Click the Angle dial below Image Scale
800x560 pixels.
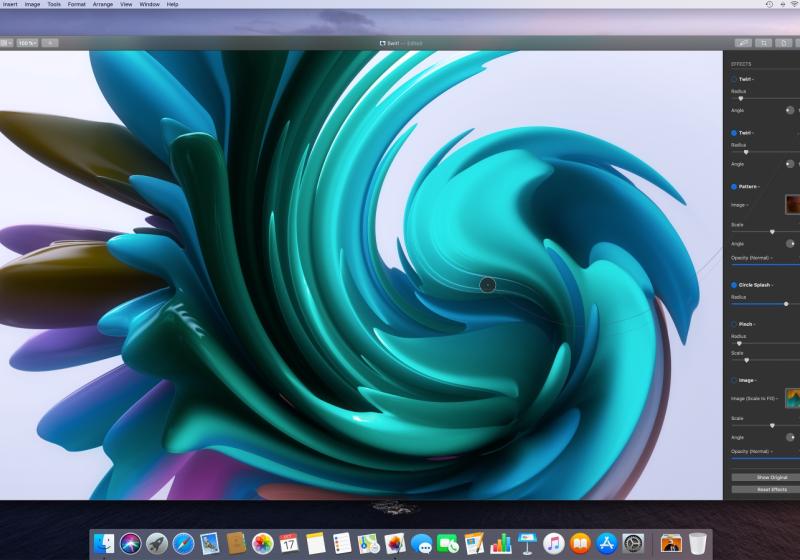790,437
